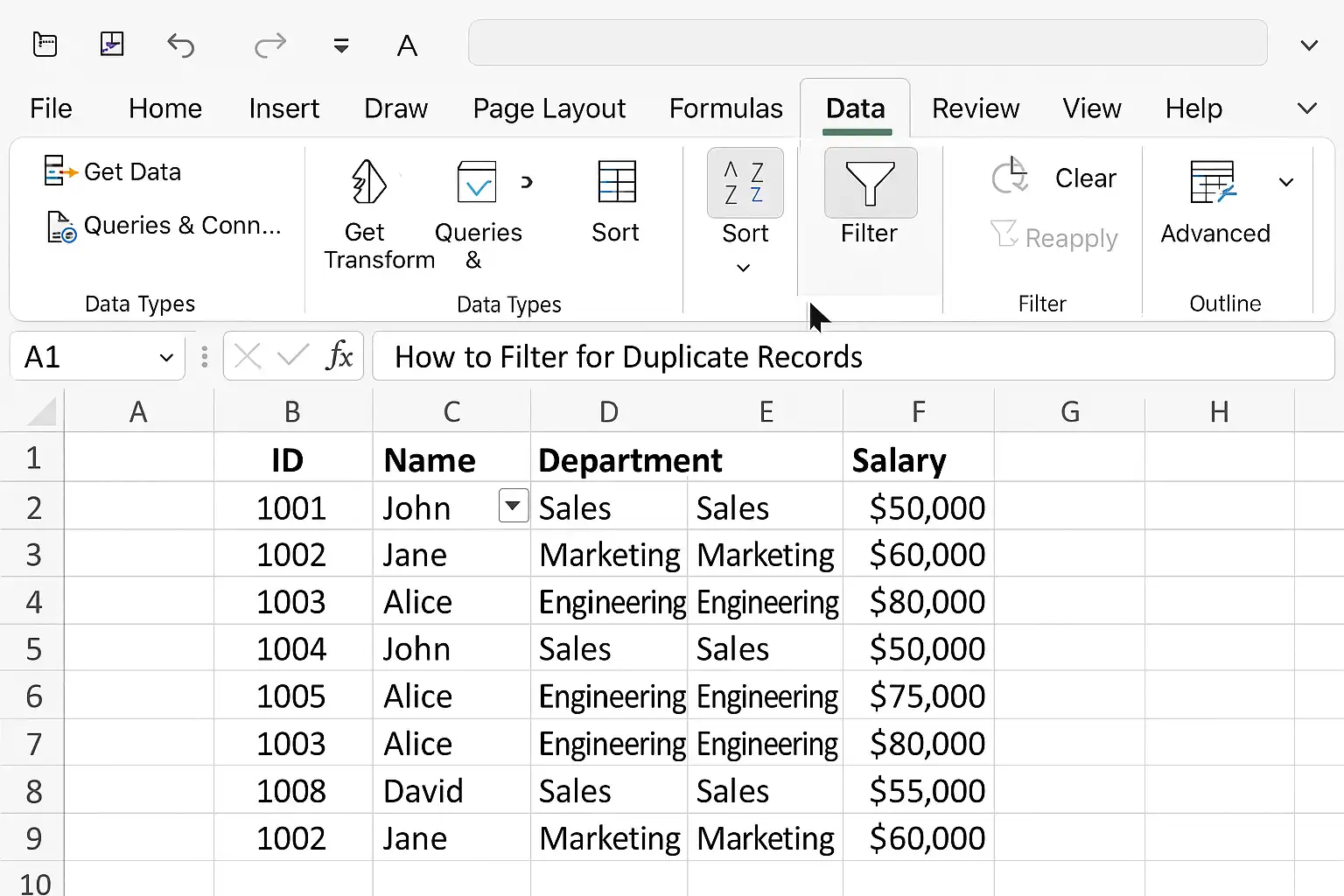This screenshot has width=1344, height=896.
Task: Click the Get Transform icon
Action: coord(368,182)
